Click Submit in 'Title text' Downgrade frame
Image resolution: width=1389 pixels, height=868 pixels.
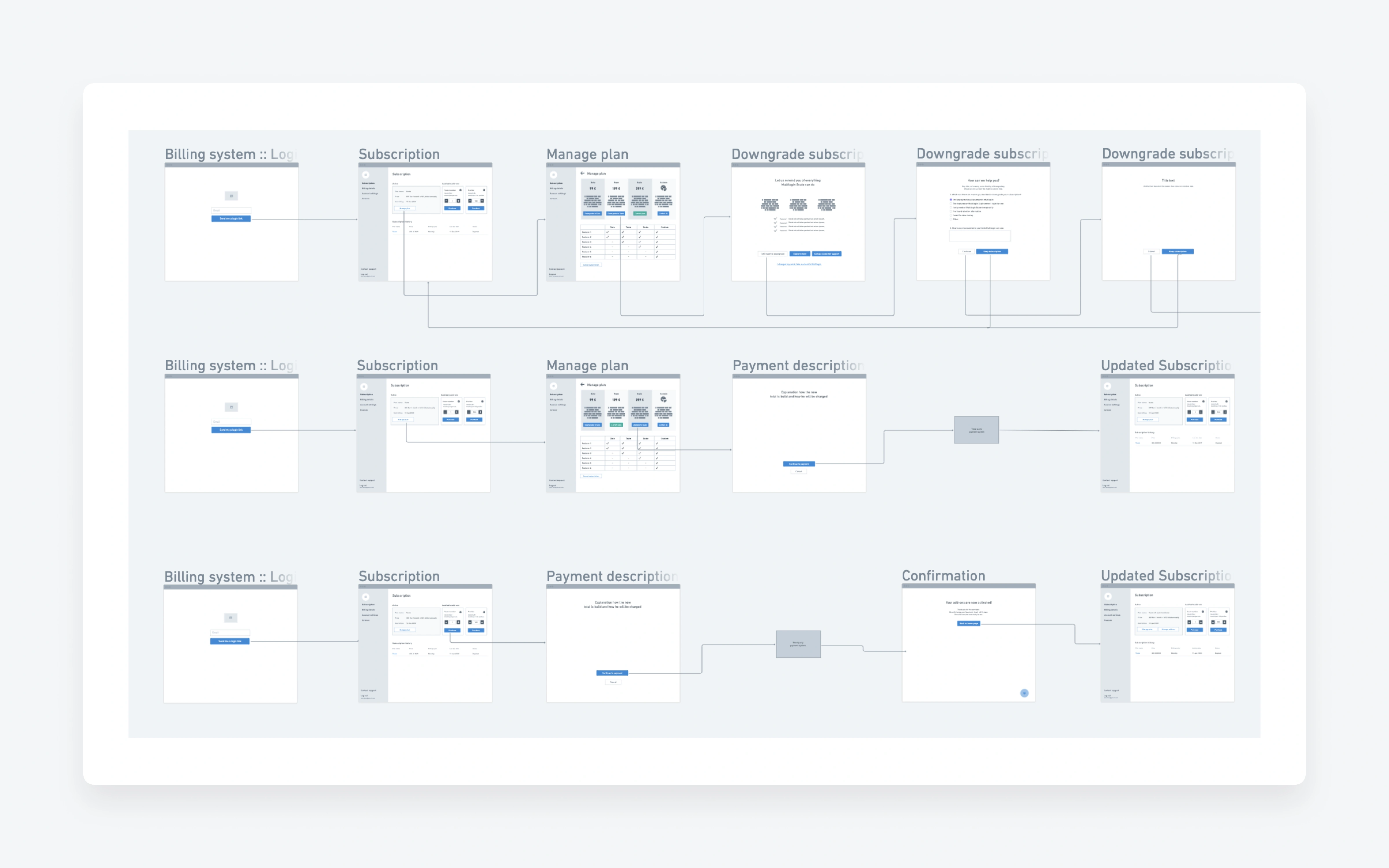[1151, 251]
